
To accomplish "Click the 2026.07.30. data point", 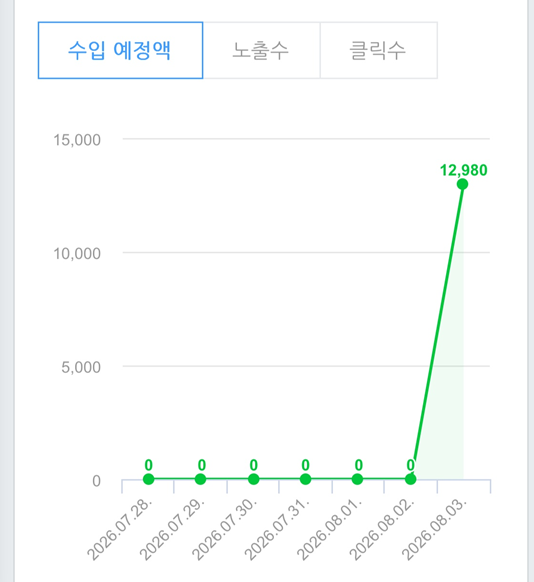I will [253, 479].
